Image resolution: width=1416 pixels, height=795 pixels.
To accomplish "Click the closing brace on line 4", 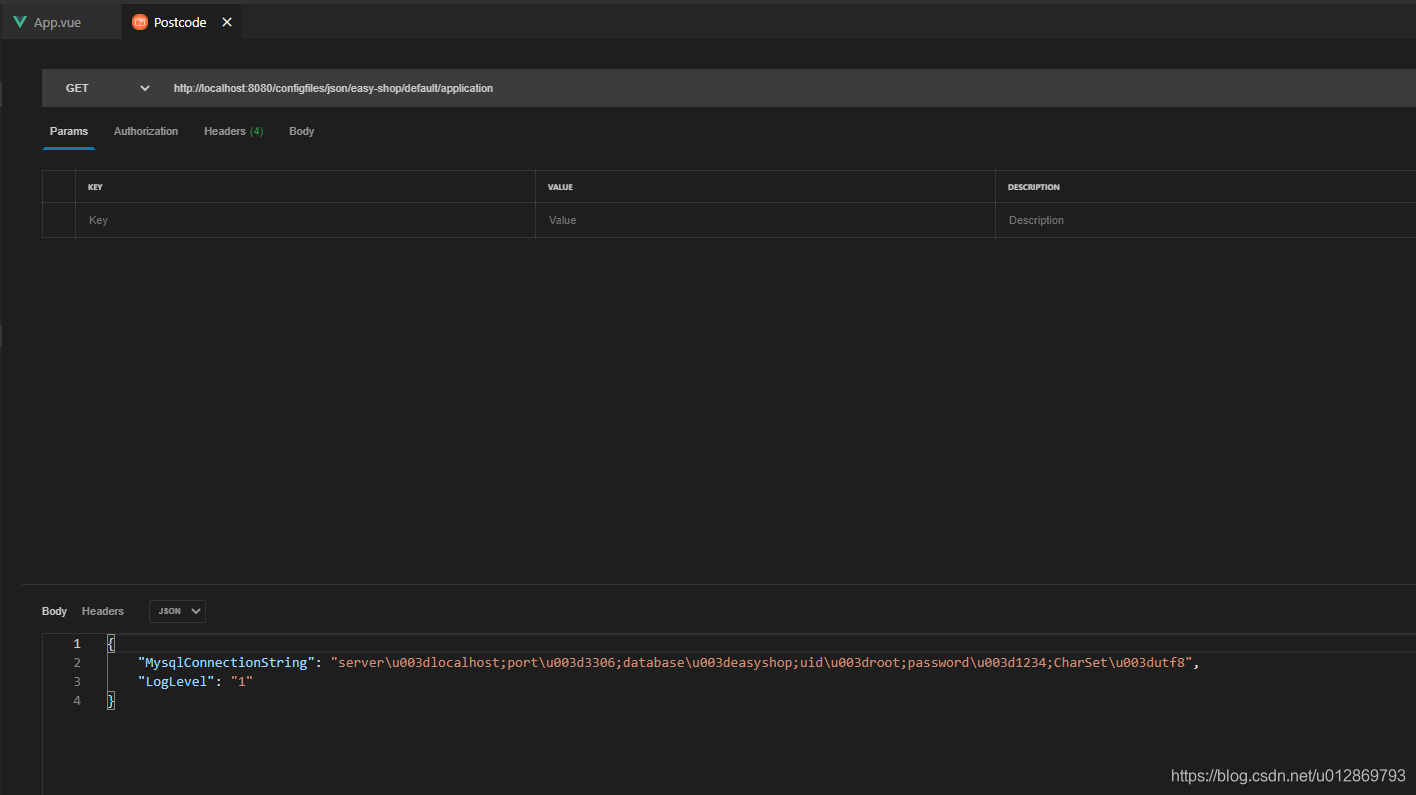I will coord(111,701).
